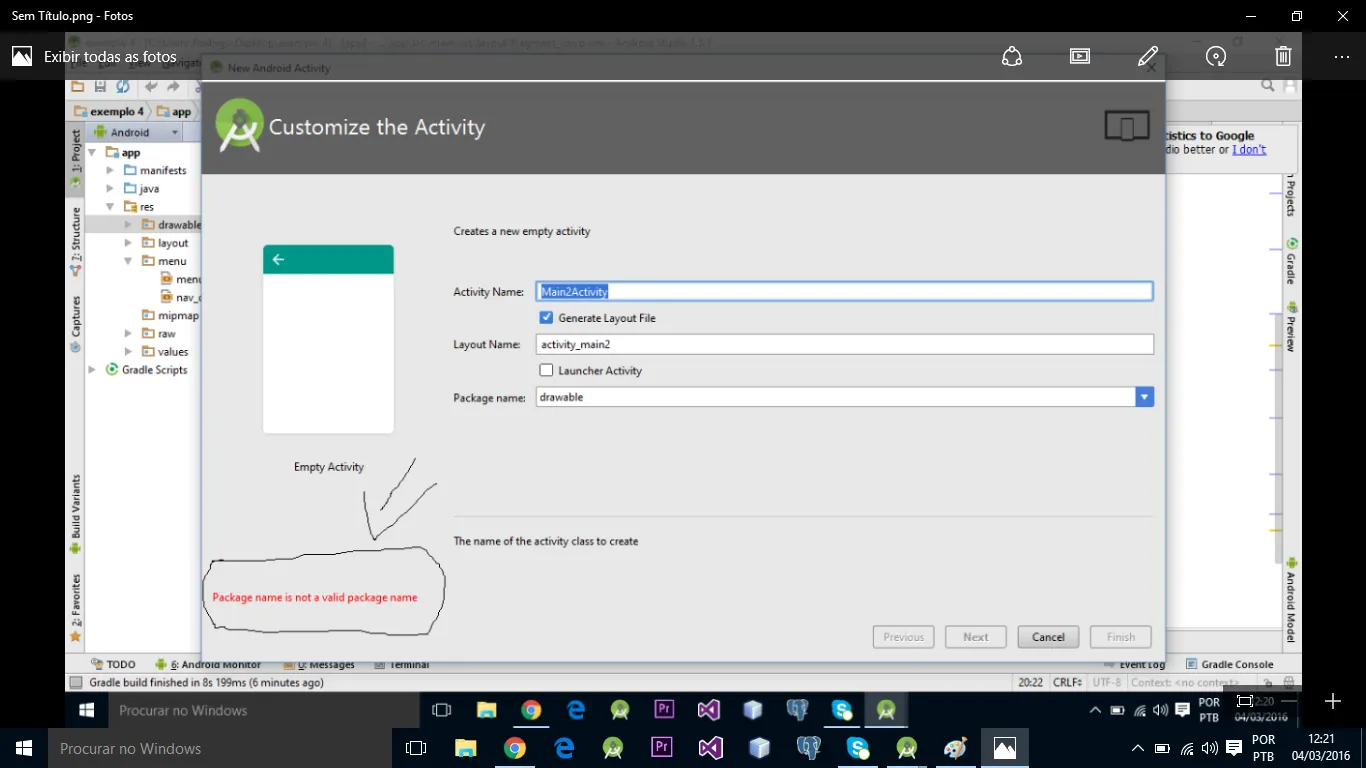This screenshot has width=1366, height=768.
Task: Open the Gradle Console tab
Action: [1229, 664]
